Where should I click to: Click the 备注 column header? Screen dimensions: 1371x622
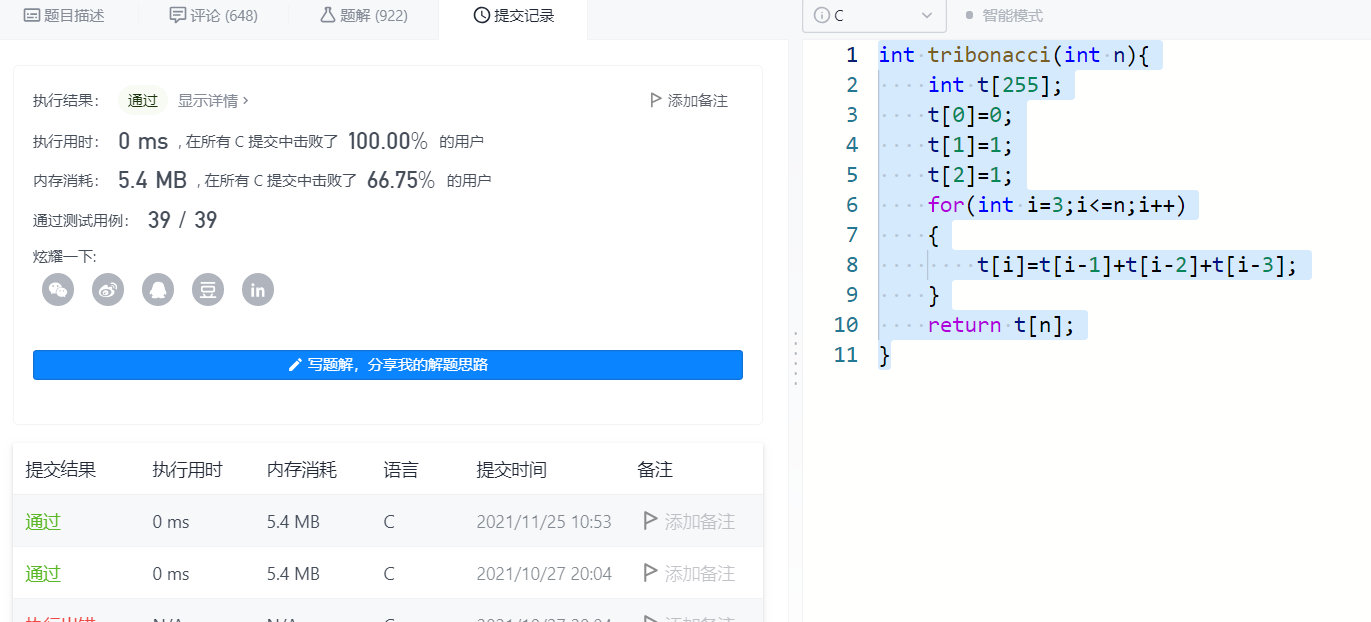tap(655, 469)
